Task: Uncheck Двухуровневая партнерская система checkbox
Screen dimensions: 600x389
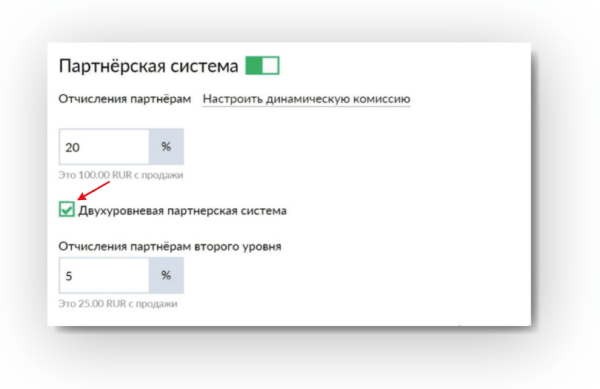Action: [x=67, y=210]
